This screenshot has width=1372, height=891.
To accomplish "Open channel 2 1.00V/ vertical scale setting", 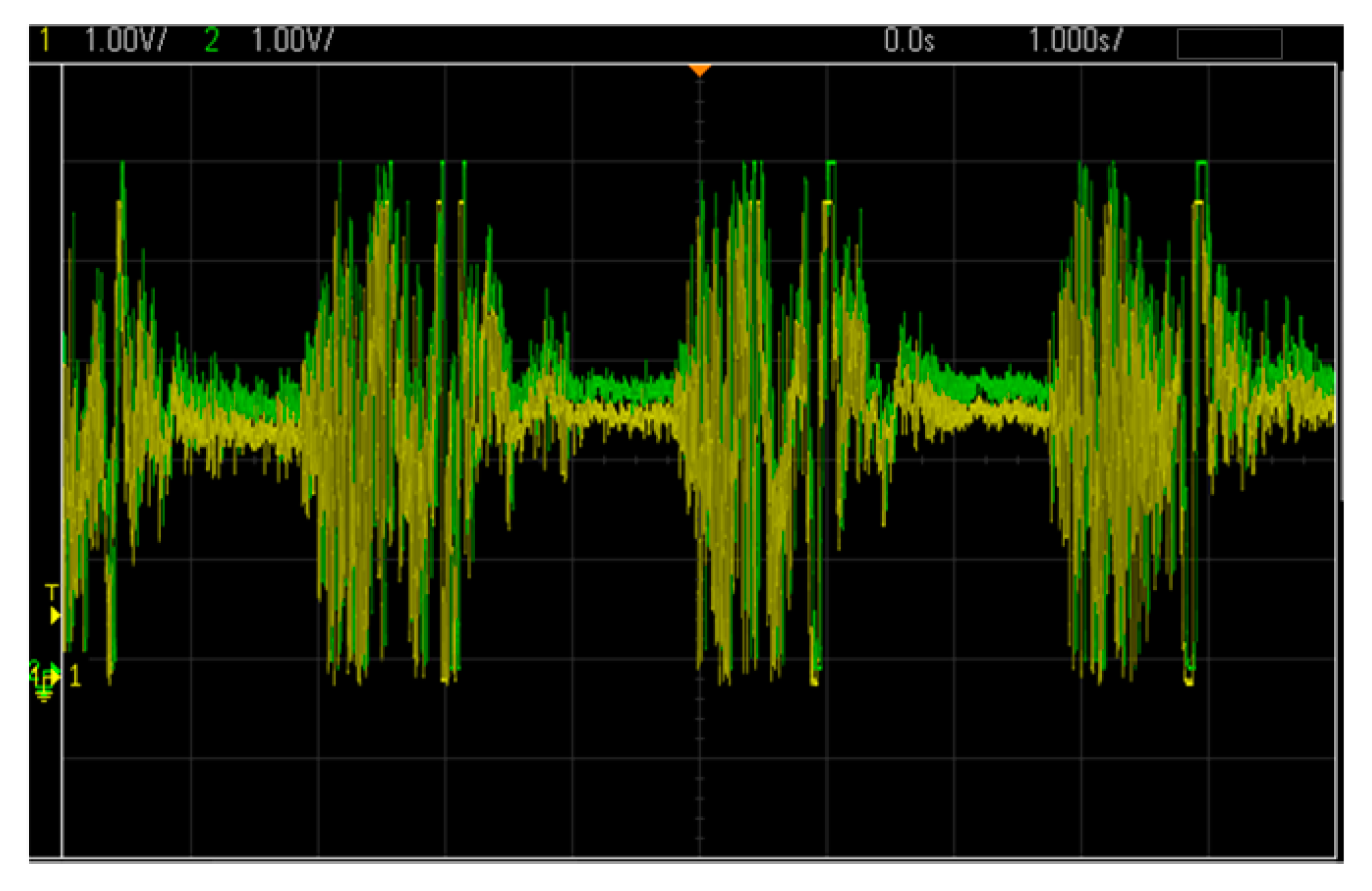I will tap(292, 40).
